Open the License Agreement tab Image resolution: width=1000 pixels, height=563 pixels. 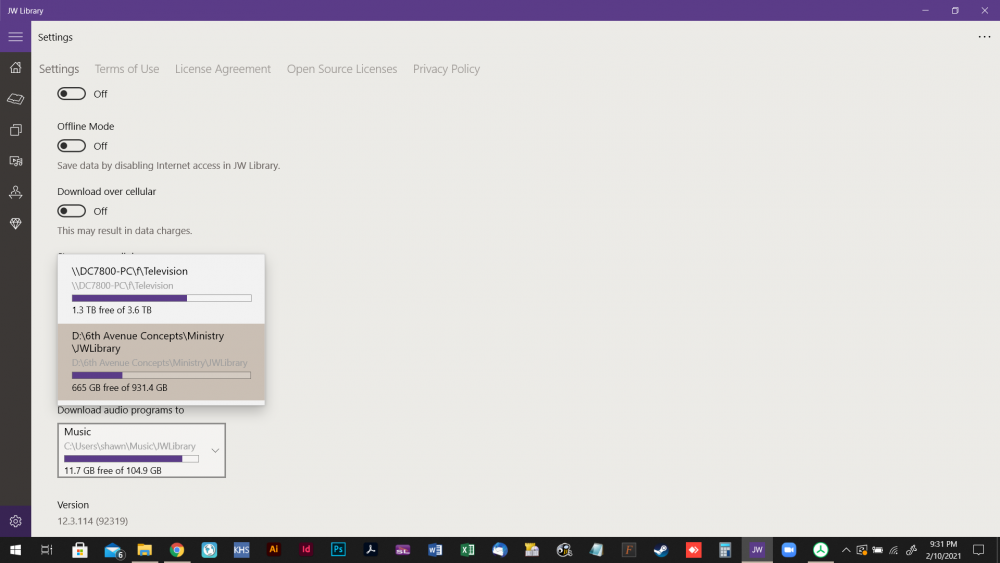pos(223,69)
